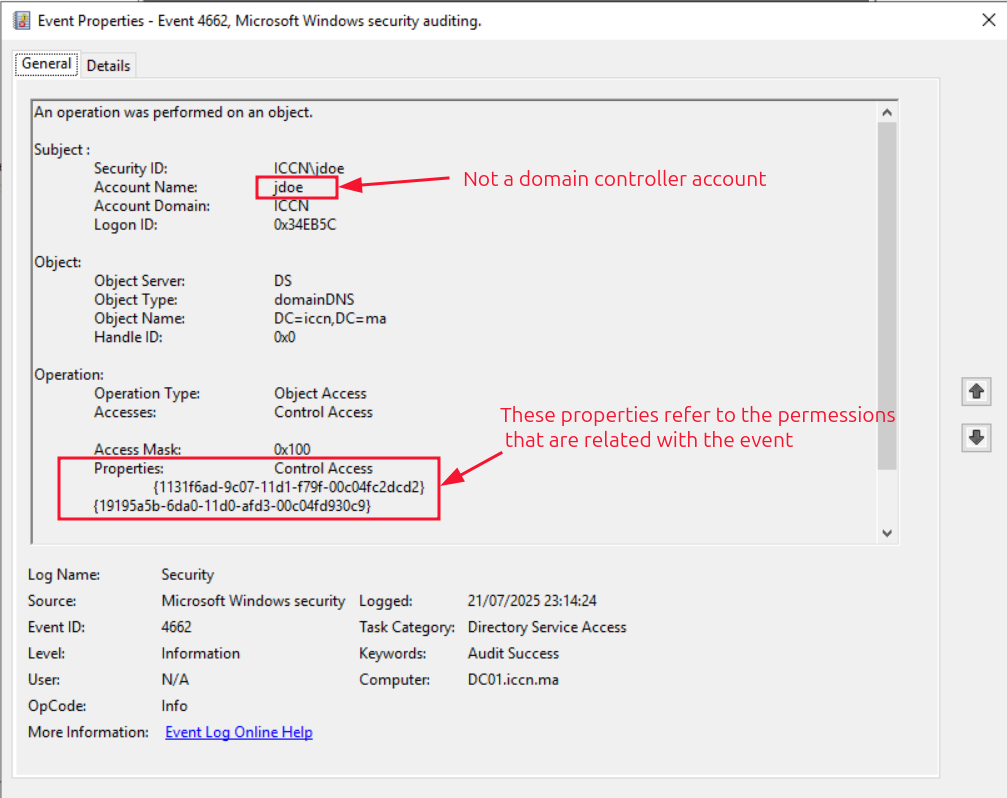Viewport: 1007px width, 798px height.
Task: Click the jdoe Account Name value
Action: 289,187
